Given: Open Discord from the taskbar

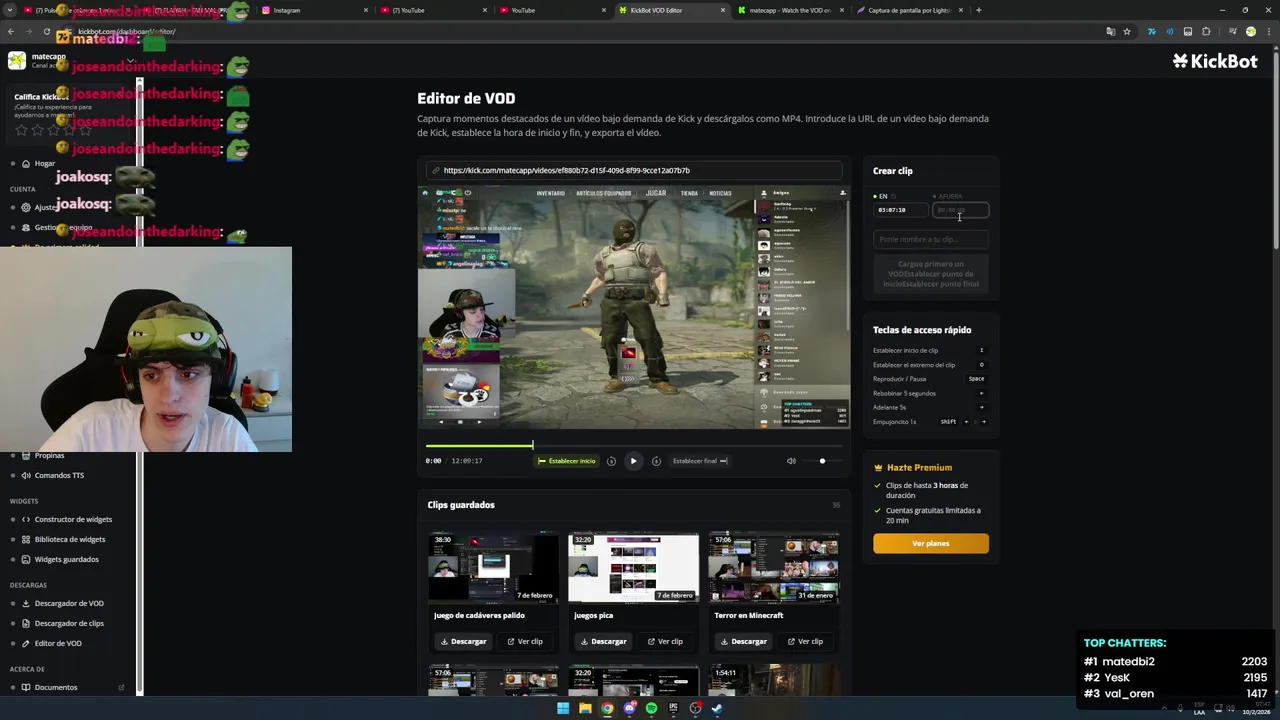Looking at the screenshot, I should 629,708.
